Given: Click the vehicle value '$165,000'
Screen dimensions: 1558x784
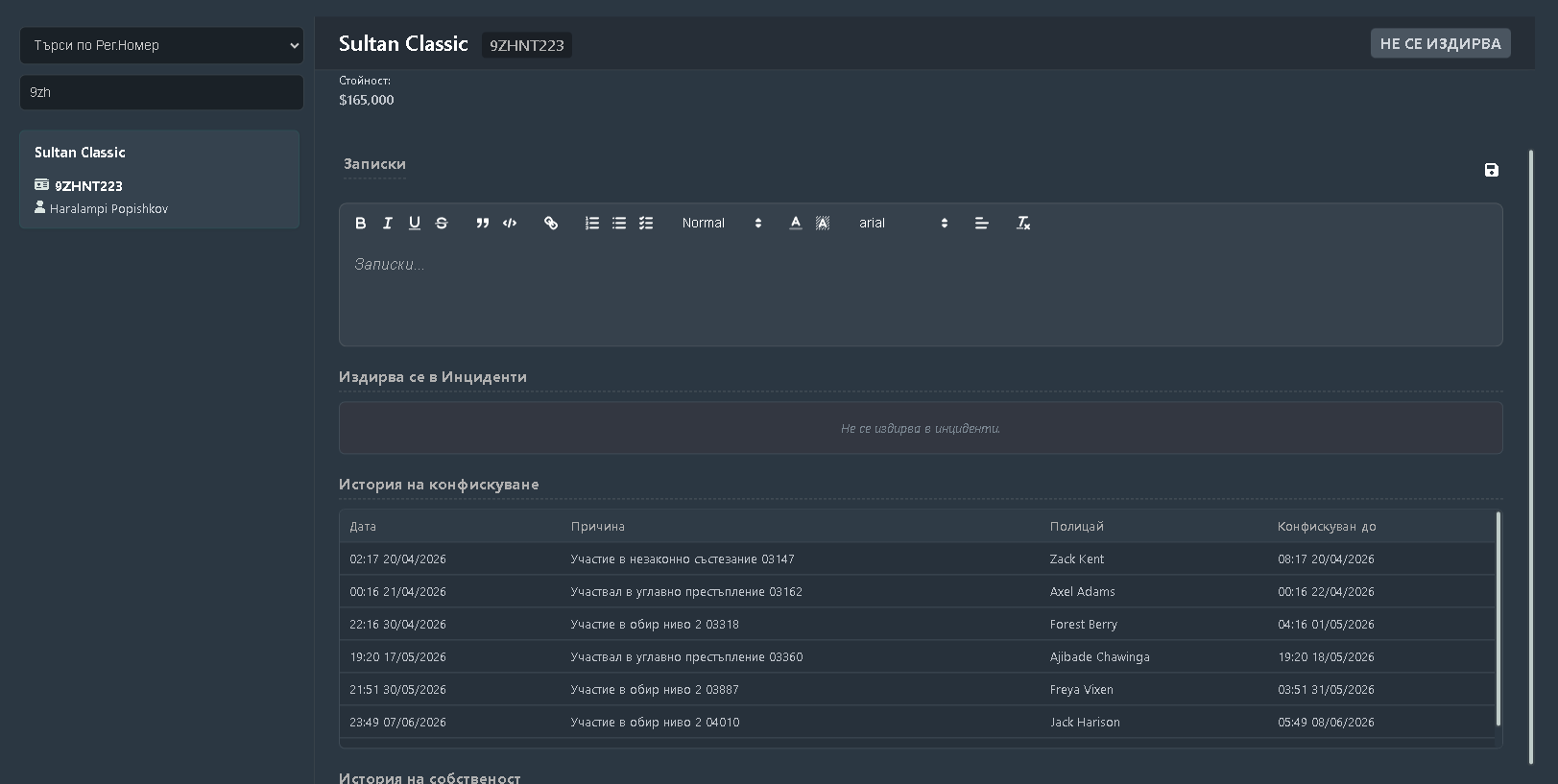Looking at the screenshot, I should click(x=367, y=100).
